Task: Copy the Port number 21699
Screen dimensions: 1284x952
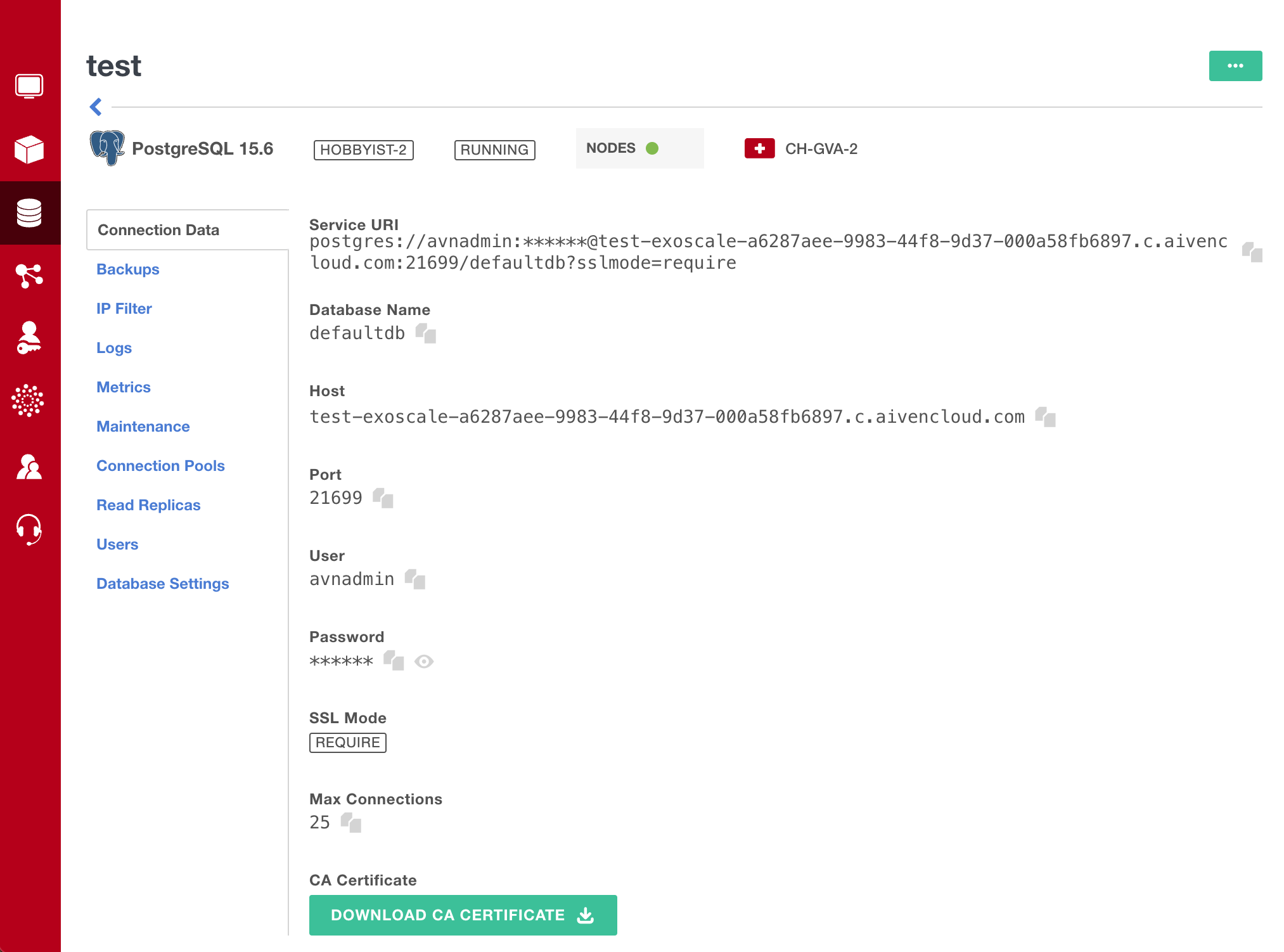Action: tap(383, 499)
